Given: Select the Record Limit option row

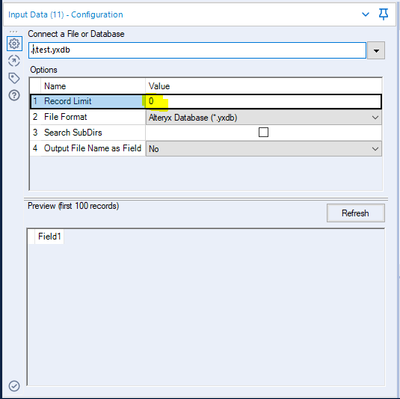Looking at the screenshot, I should click(206, 101).
